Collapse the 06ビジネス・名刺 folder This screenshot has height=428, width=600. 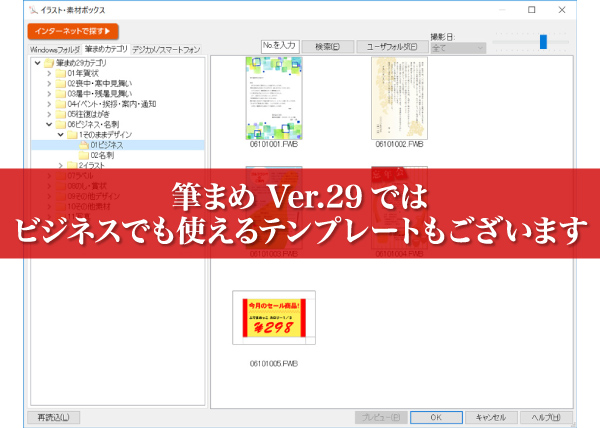pos(49,124)
